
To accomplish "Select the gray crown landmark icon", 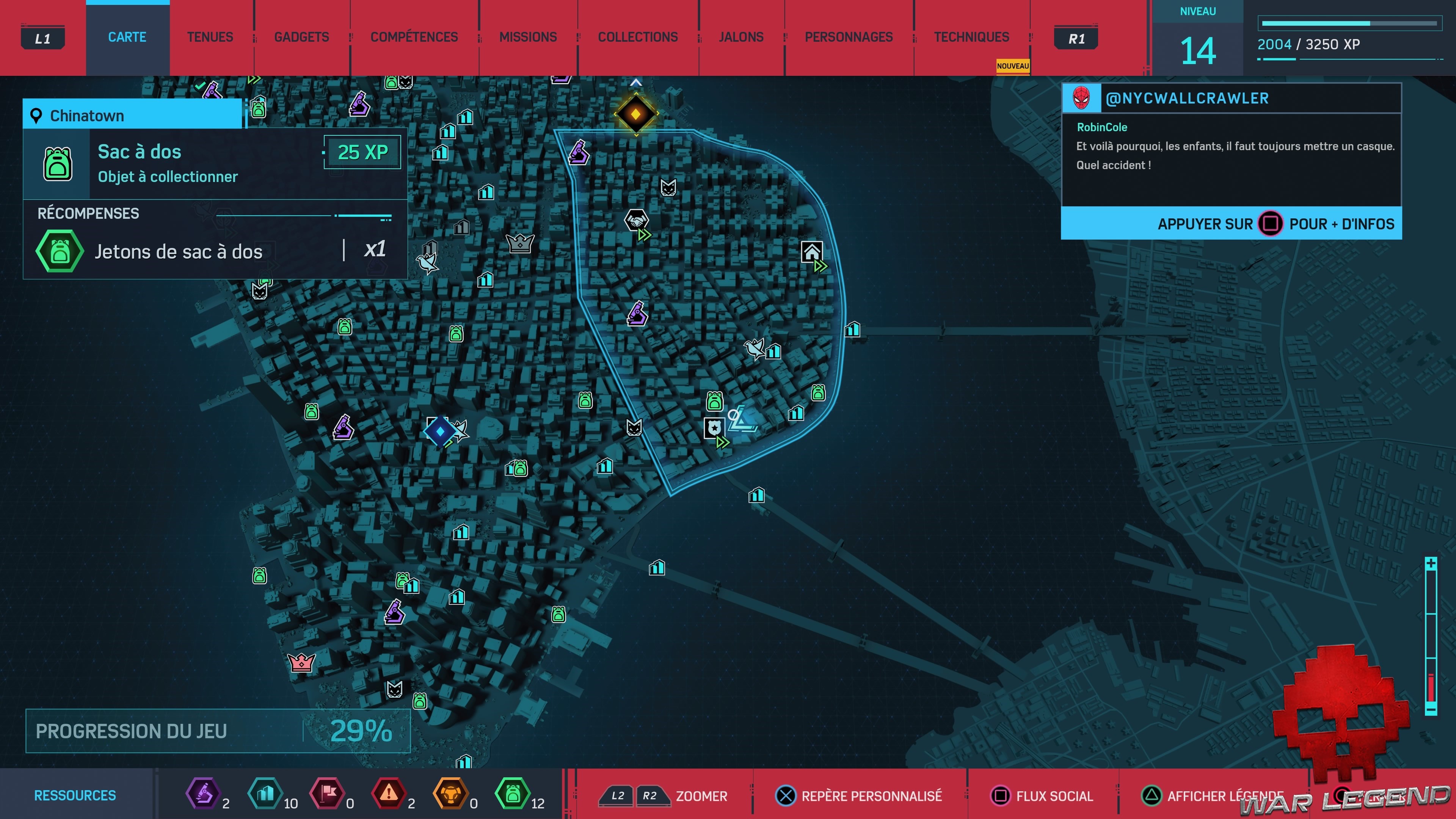I will pyautogui.click(x=519, y=243).
